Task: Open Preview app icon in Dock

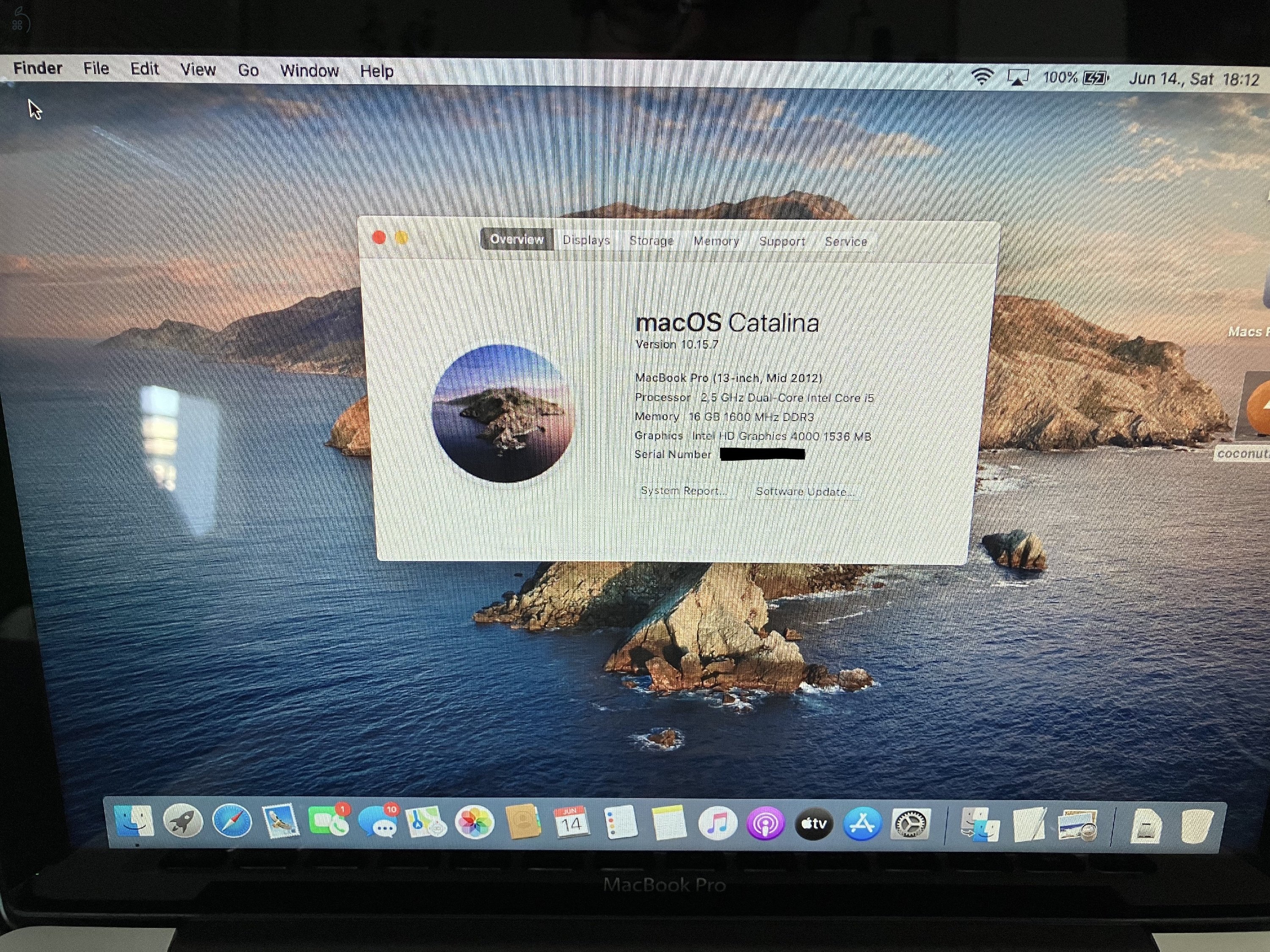Action: 1078,825
